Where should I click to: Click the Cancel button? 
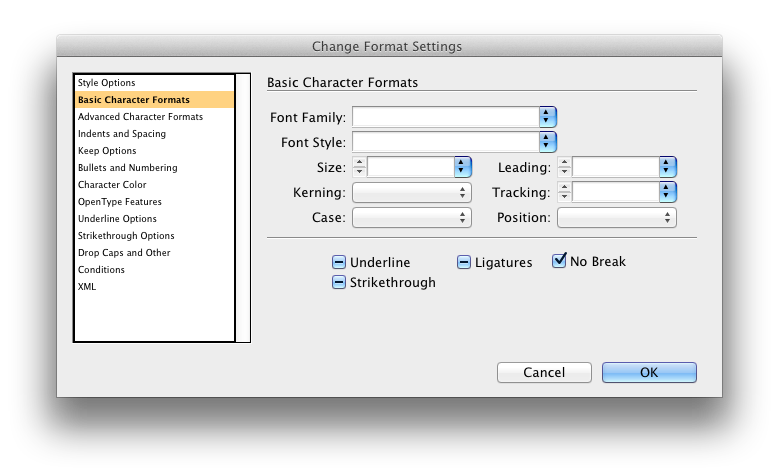[x=544, y=372]
